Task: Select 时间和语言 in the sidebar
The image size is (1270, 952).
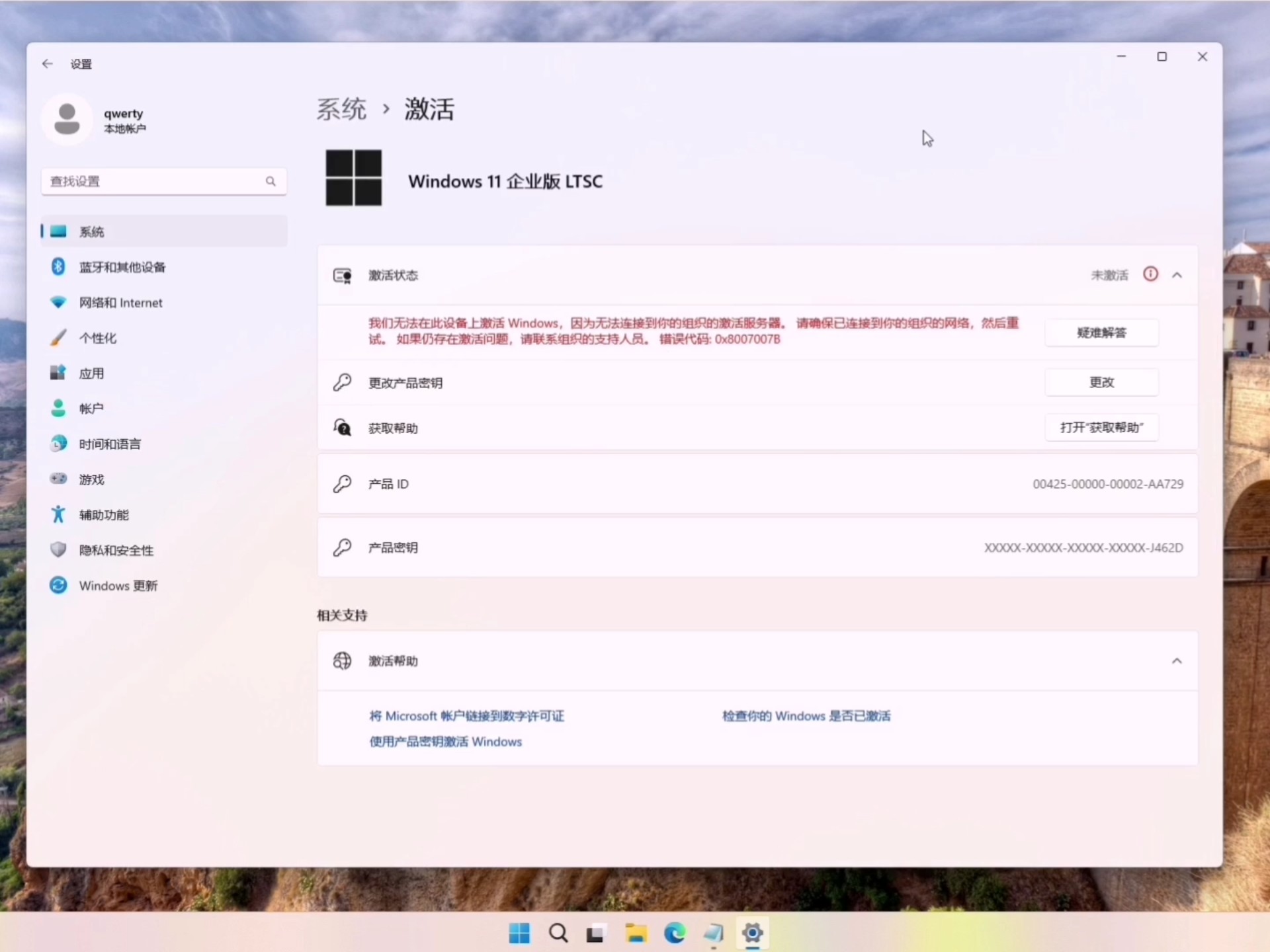Action: pyautogui.click(x=164, y=444)
